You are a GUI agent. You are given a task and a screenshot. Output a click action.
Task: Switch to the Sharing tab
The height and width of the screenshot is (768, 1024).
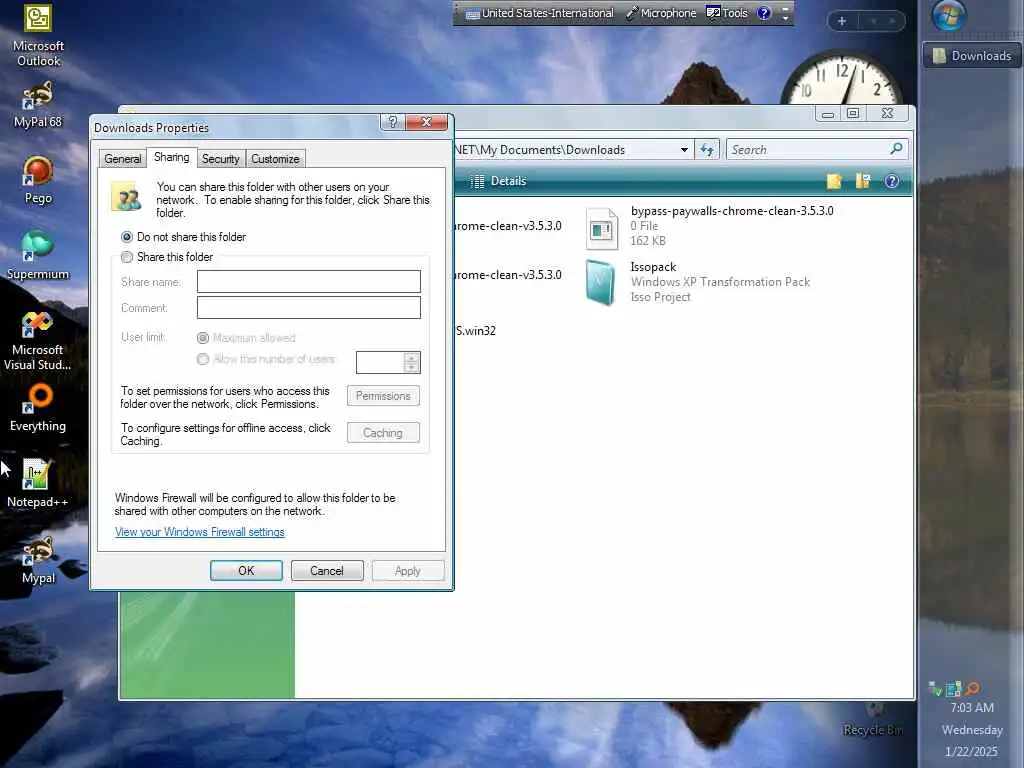171,157
